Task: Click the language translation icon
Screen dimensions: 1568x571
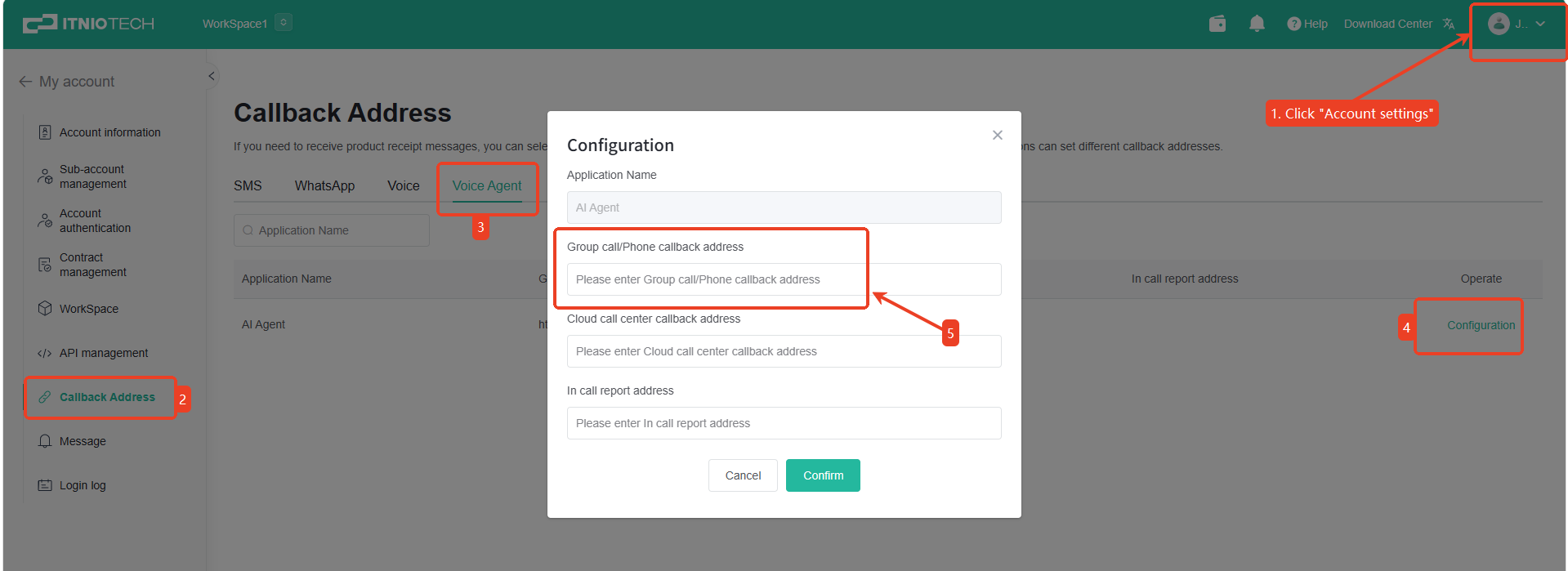Action: 1449,24
